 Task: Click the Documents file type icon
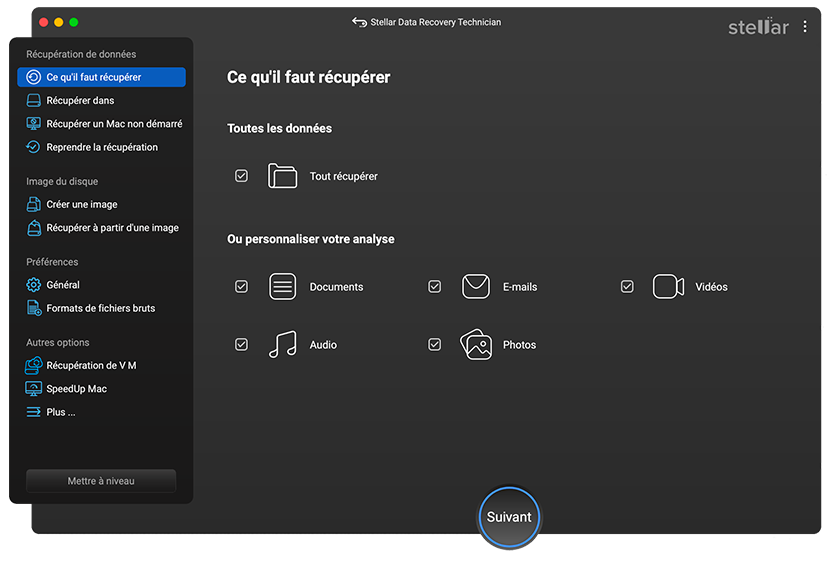[283, 287]
